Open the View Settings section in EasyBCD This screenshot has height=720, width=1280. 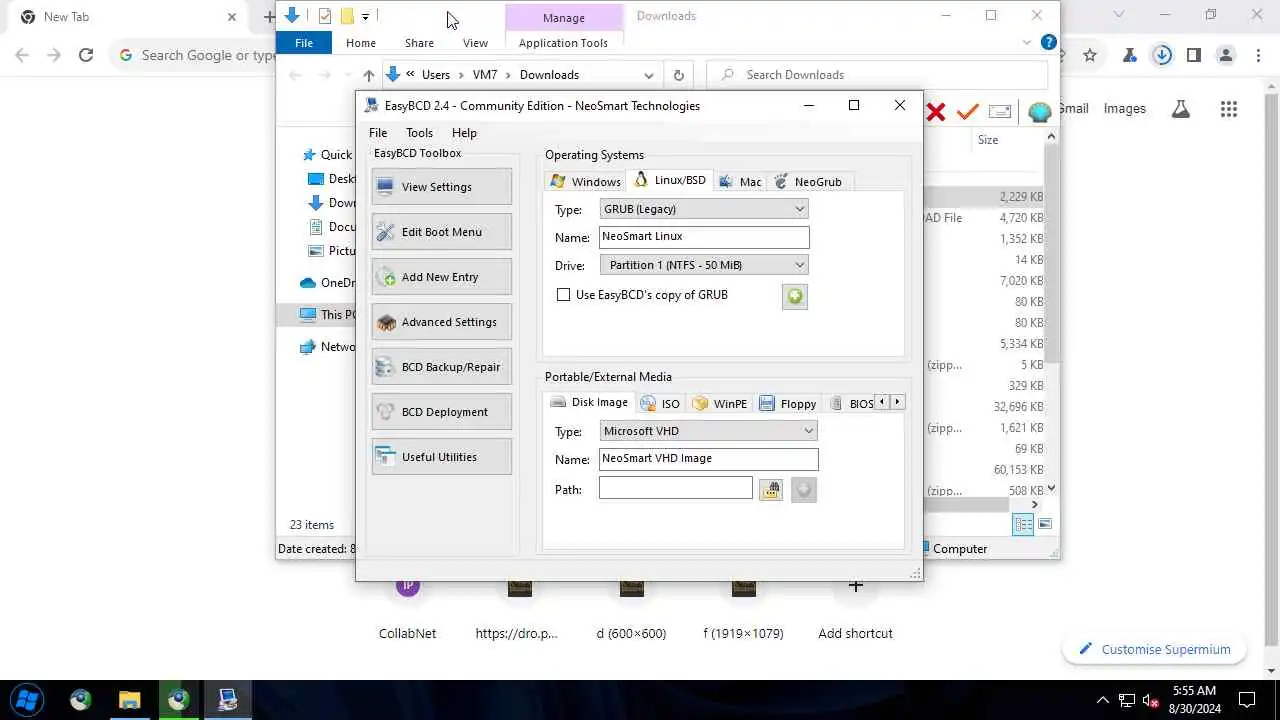click(441, 187)
